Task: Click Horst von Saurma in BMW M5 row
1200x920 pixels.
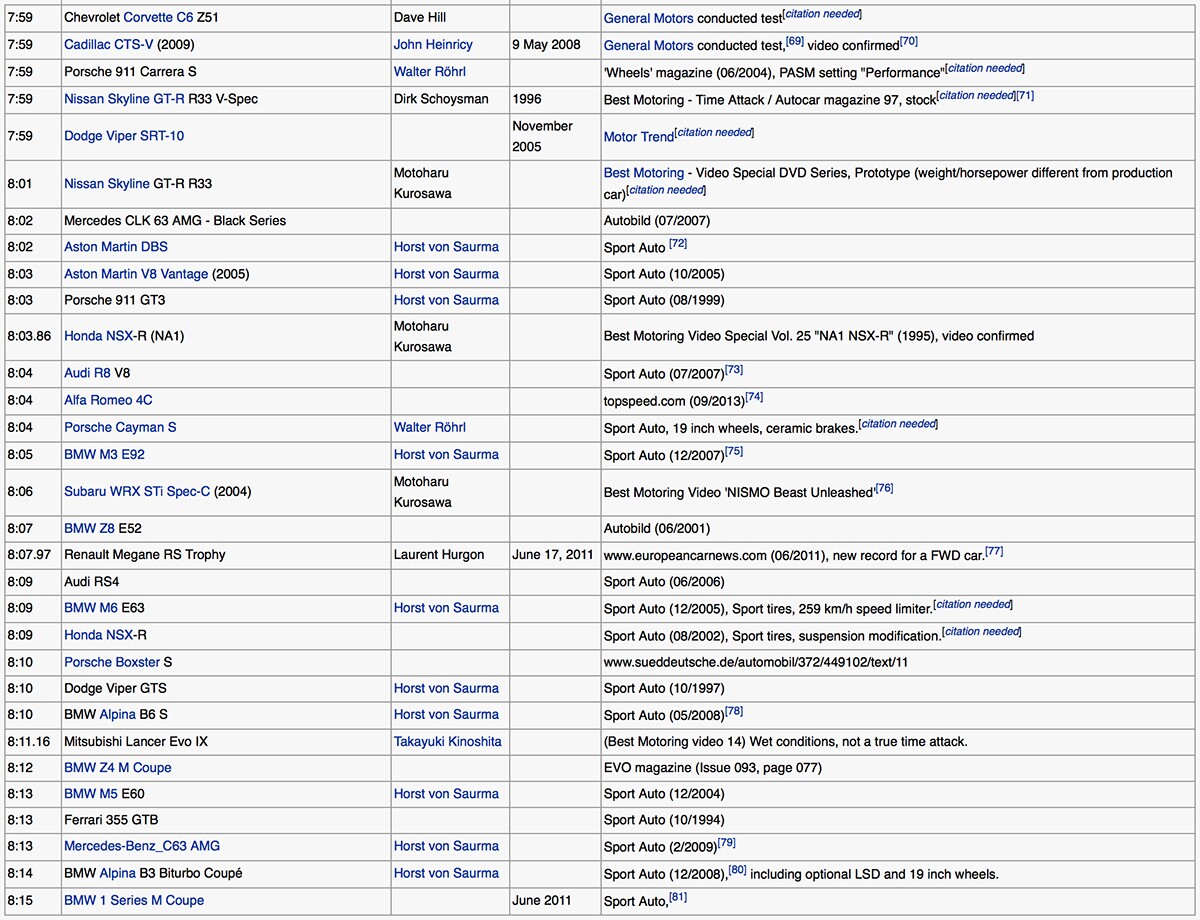Action: (x=446, y=793)
